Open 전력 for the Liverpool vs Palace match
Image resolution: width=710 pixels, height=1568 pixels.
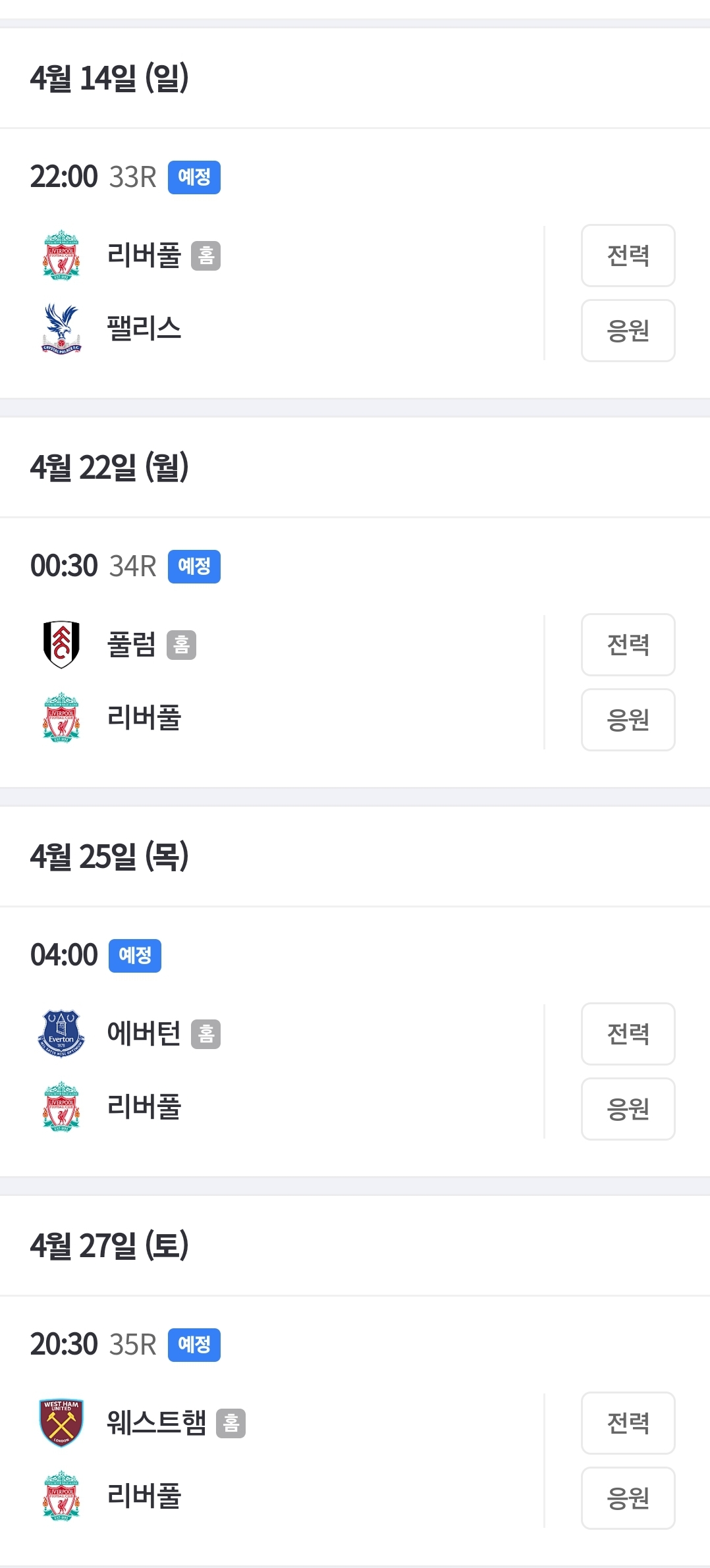pos(628,256)
